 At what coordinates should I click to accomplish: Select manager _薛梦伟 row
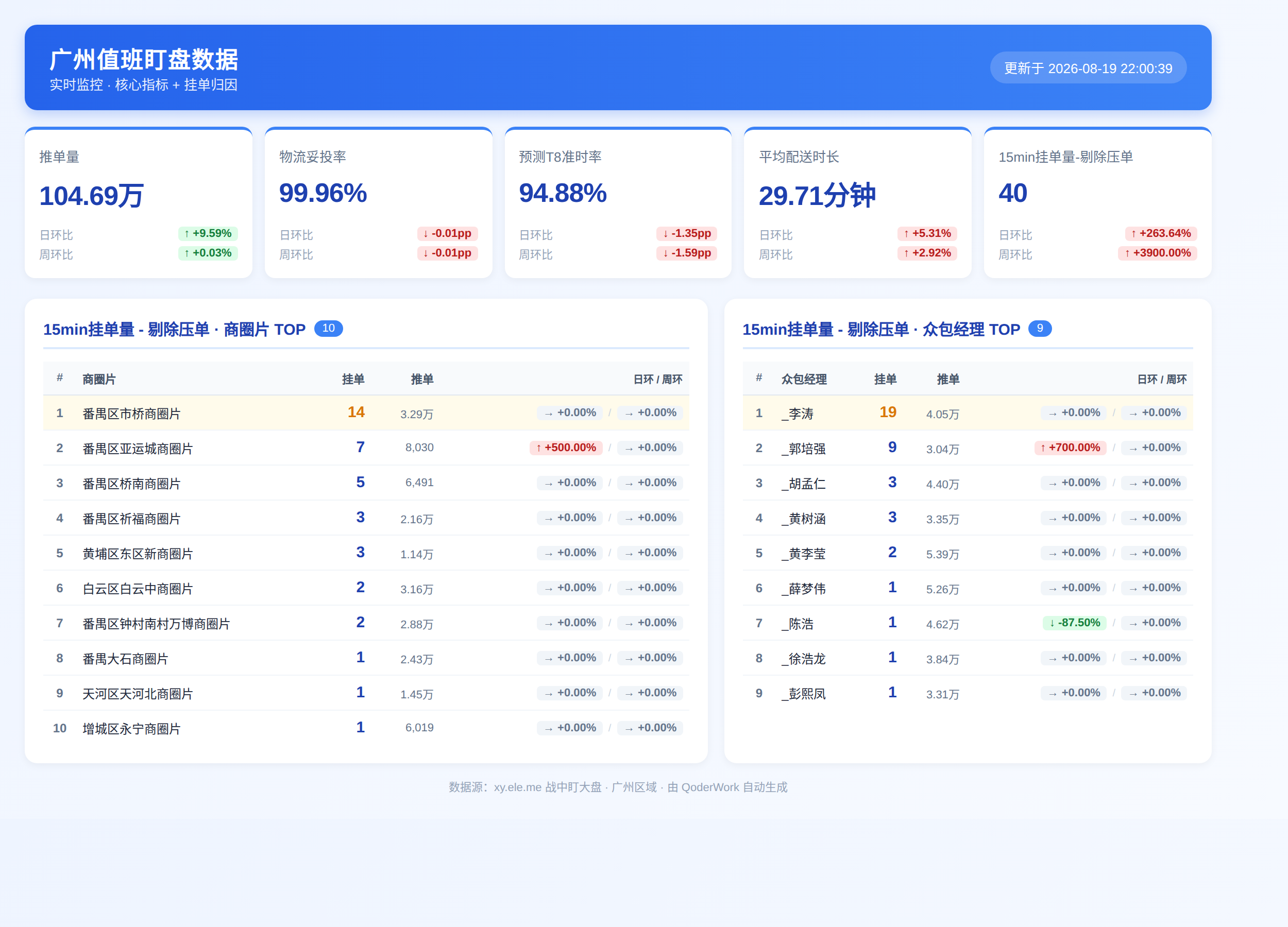click(x=968, y=588)
